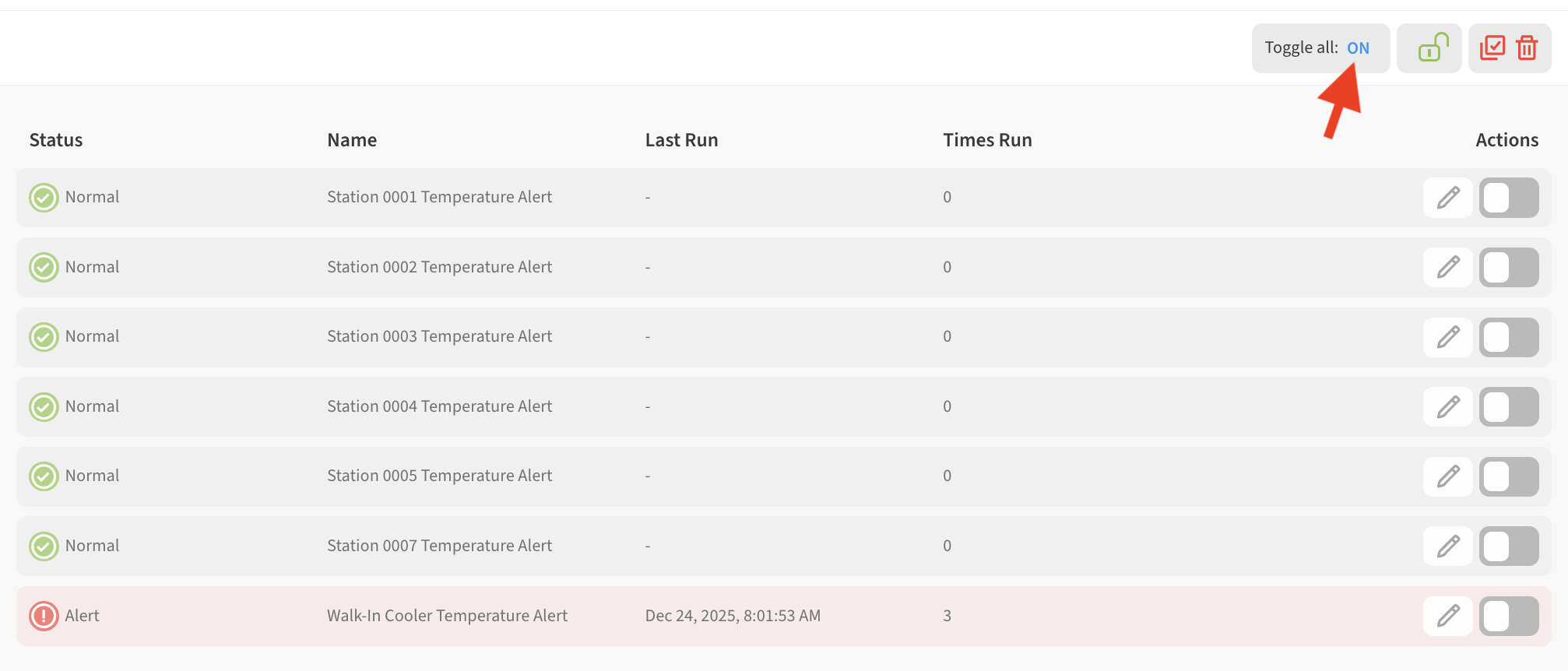Click the red Alert status icon
Image resolution: width=1568 pixels, height=671 pixels.
[44, 616]
